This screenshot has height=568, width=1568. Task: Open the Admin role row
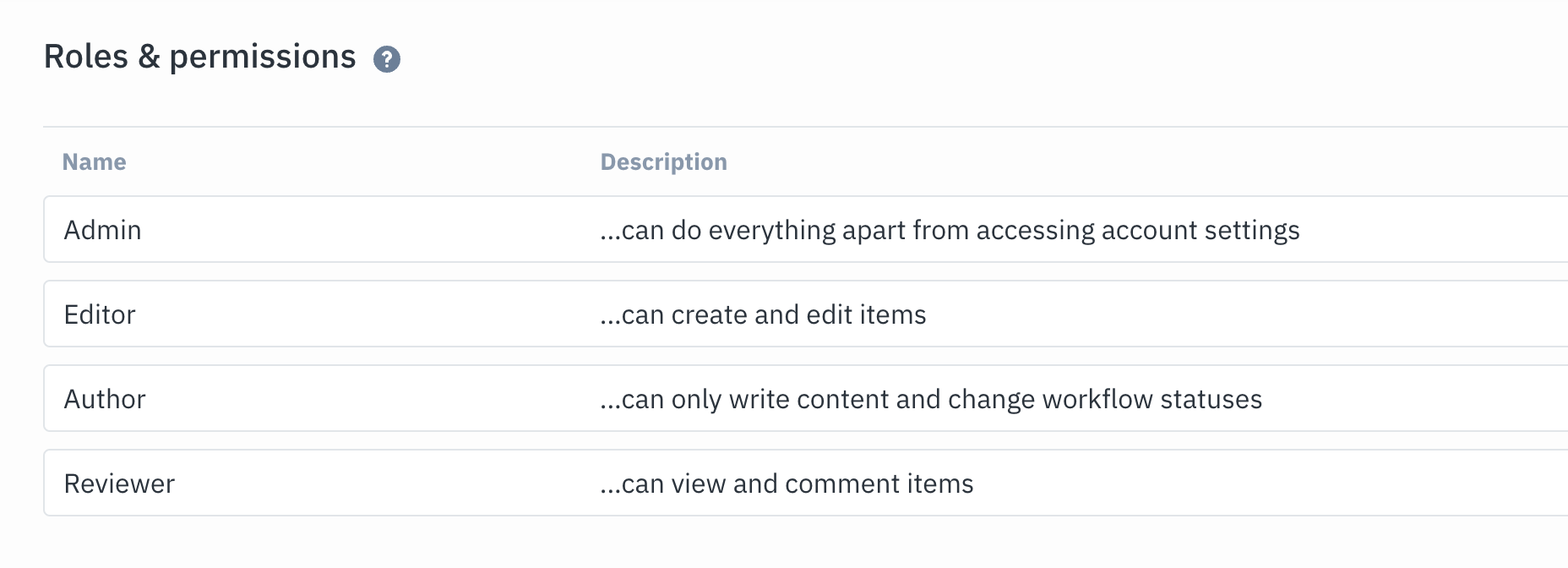coord(806,229)
